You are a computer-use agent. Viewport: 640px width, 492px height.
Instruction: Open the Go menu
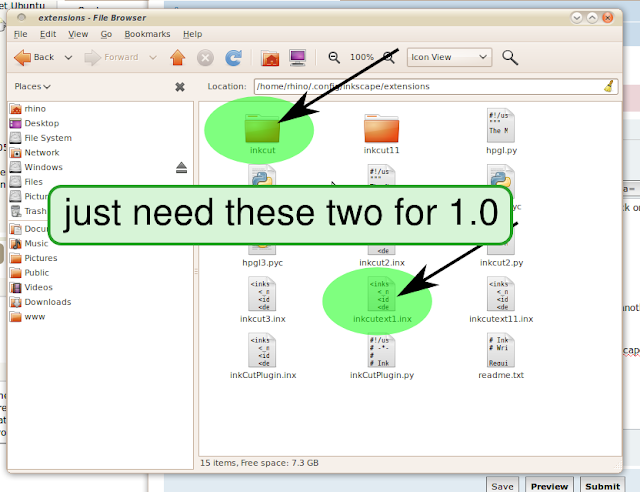coord(106,34)
